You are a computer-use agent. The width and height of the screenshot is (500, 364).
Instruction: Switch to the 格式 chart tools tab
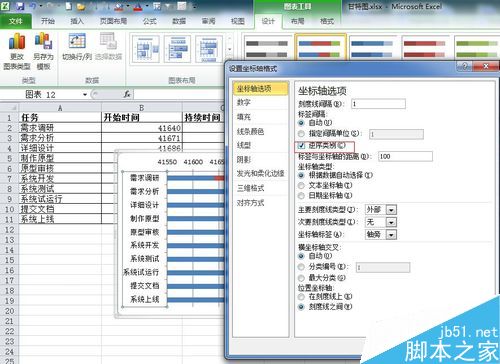coord(327,21)
